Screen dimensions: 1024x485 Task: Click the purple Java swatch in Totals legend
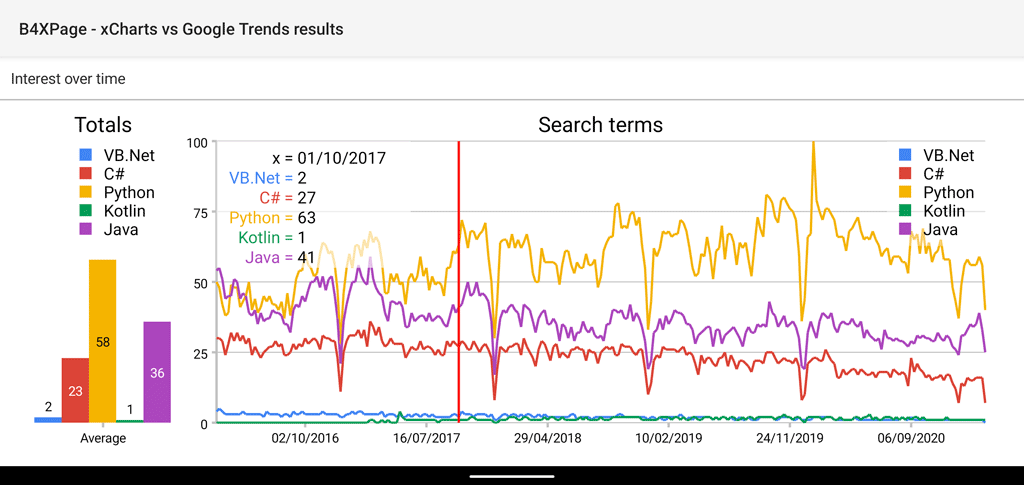click(86, 230)
